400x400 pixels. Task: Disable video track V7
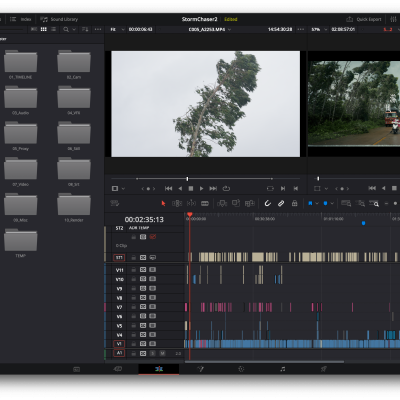tap(152, 307)
